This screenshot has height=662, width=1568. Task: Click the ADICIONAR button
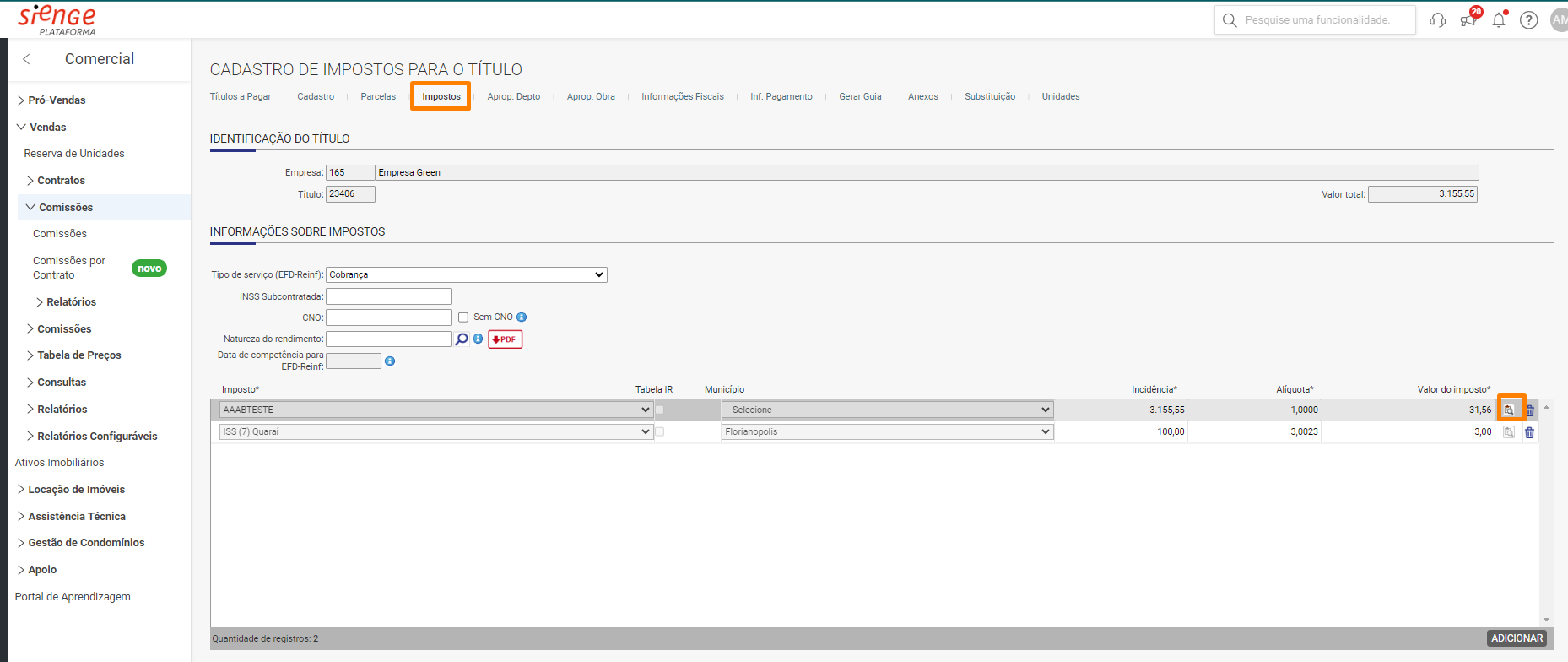tap(1517, 638)
